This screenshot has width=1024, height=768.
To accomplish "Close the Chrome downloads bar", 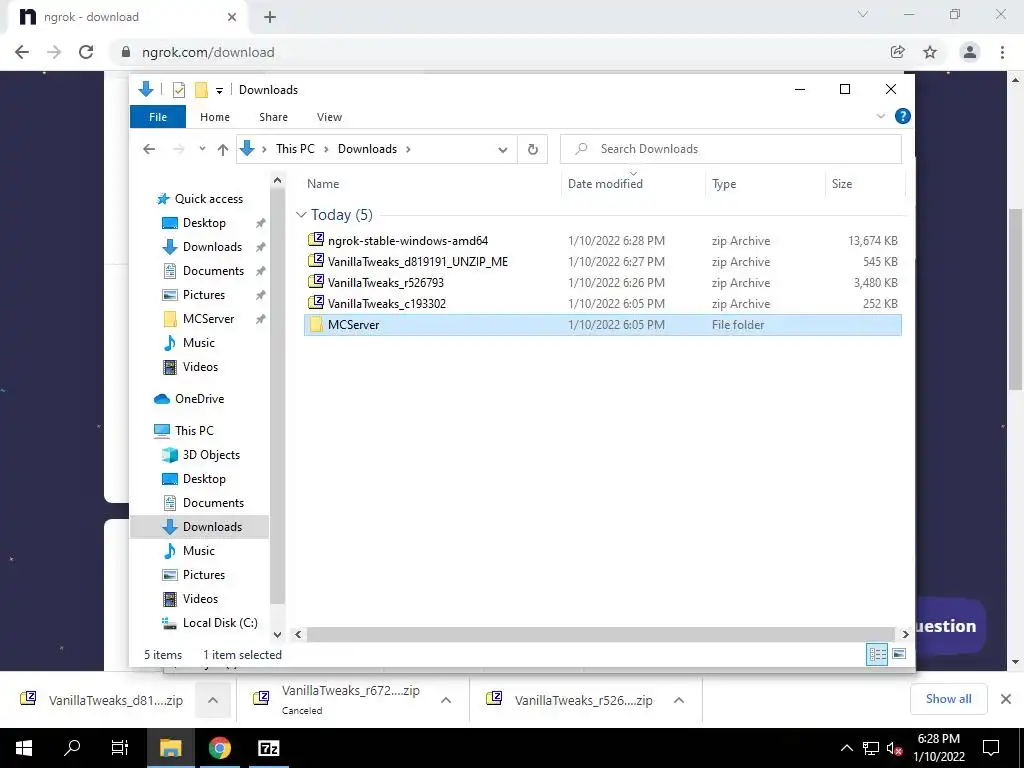I will point(1006,699).
